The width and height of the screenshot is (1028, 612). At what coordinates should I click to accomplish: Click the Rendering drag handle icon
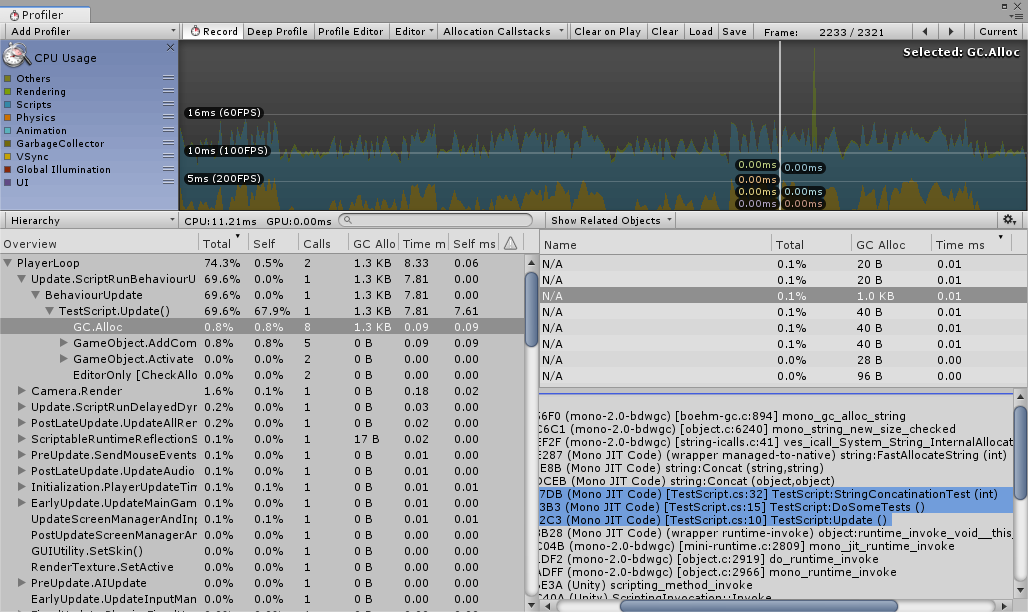click(x=168, y=91)
